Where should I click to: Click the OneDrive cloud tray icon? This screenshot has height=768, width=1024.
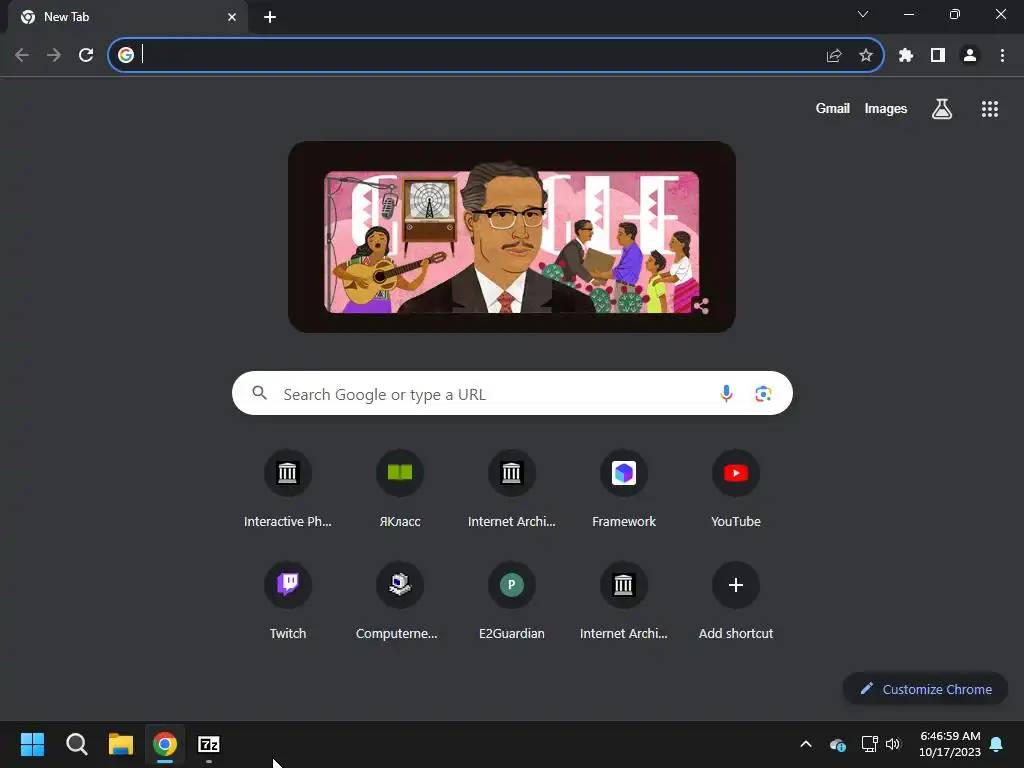[x=837, y=744]
